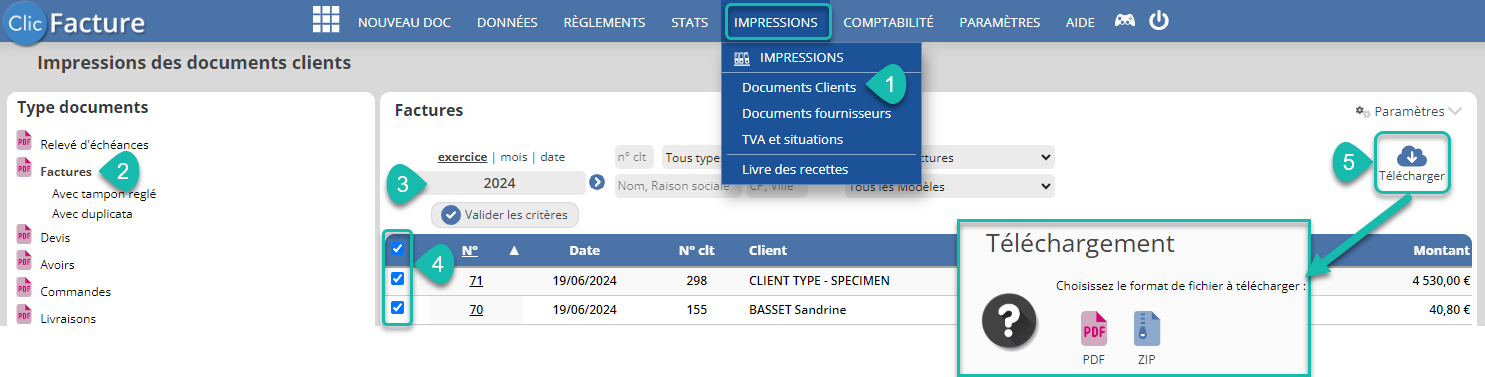This screenshot has width=1485, height=377.
Task: Open the COMPTABILITÉ menu
Action: click(x=888, y=22)
